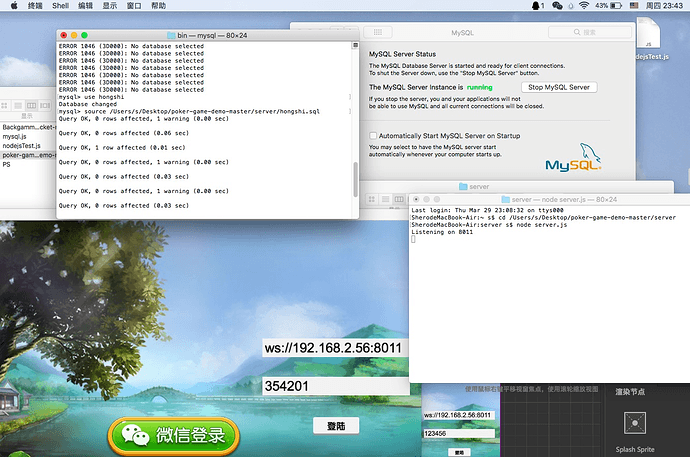
Task: Switch left Finder to icon view
Action: point(4,106)
